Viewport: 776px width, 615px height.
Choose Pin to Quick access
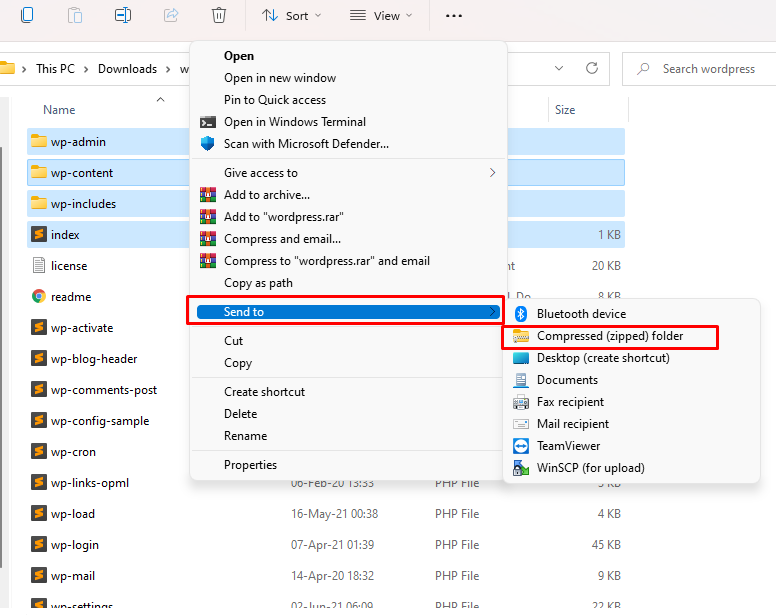pyautogui.click(x=348, y=100)
